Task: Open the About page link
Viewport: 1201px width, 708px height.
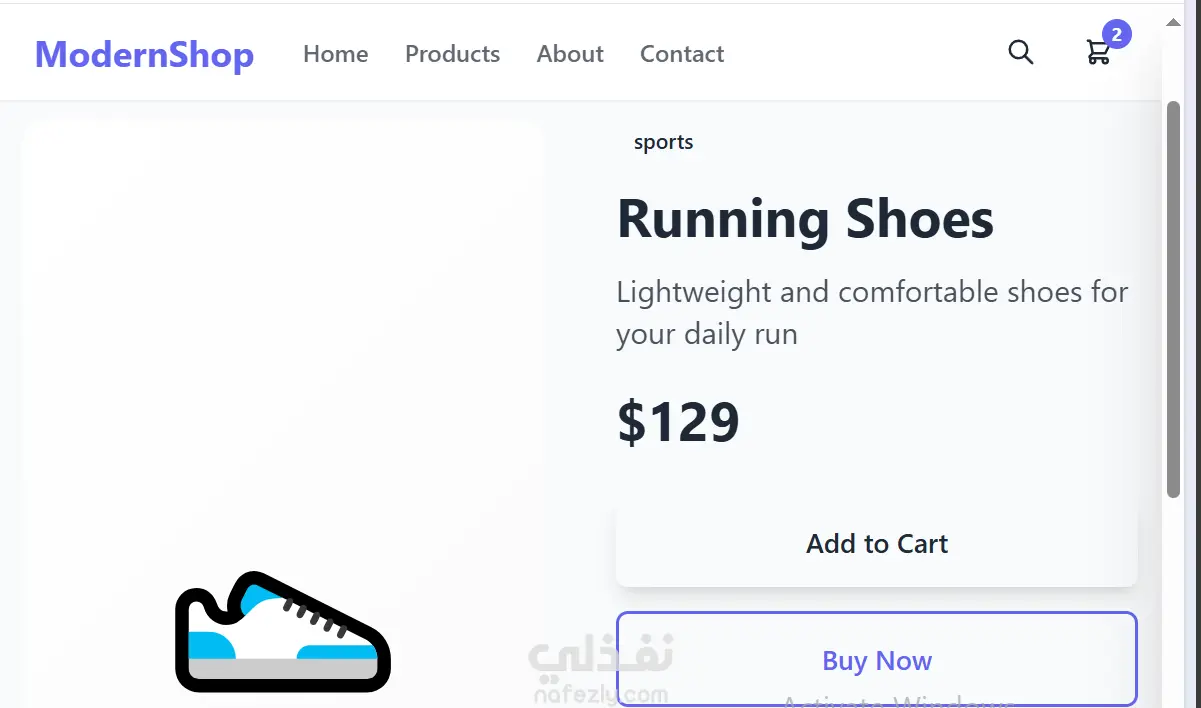Action: [570, 54]
